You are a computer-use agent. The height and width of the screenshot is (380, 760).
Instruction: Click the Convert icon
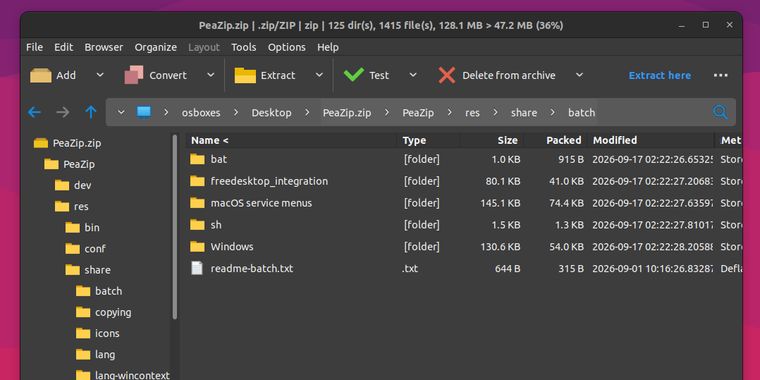pyautogui.click(x=134, y=75)
